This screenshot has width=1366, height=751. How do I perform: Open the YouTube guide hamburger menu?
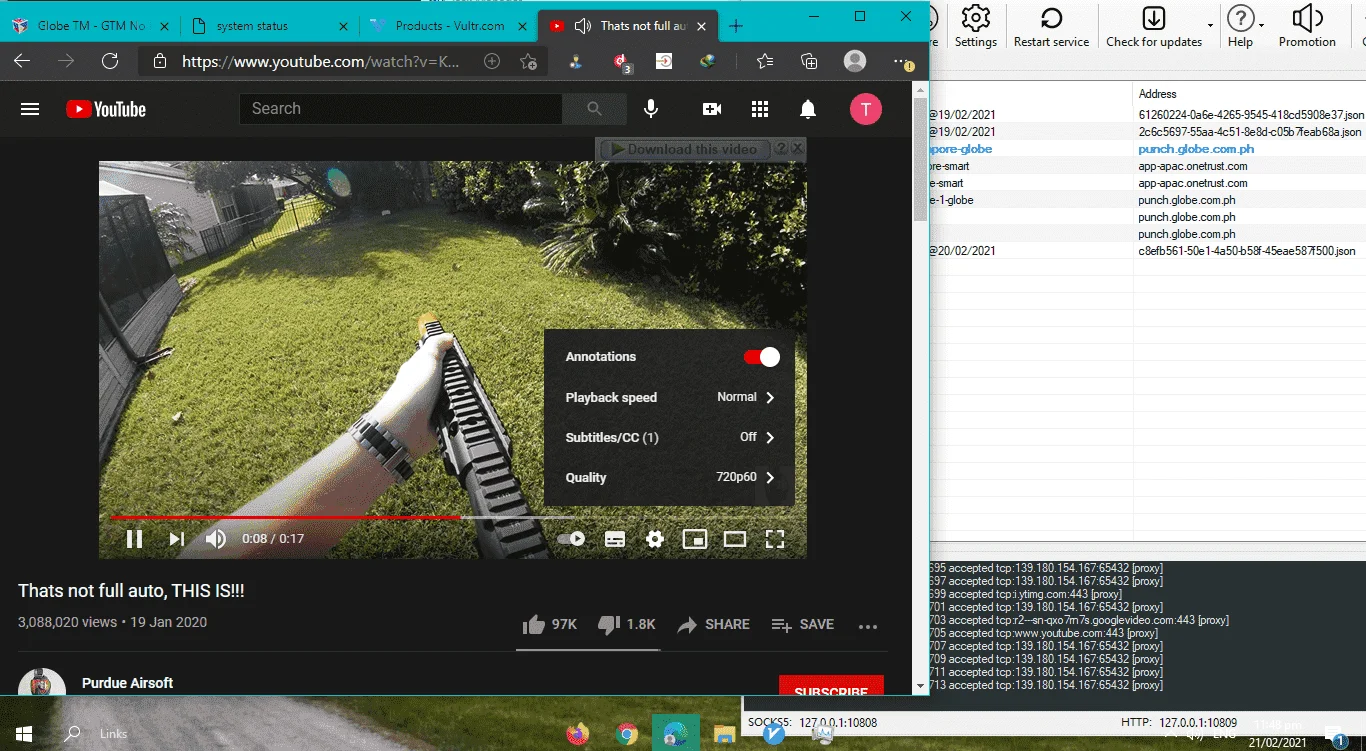[30, 109]
